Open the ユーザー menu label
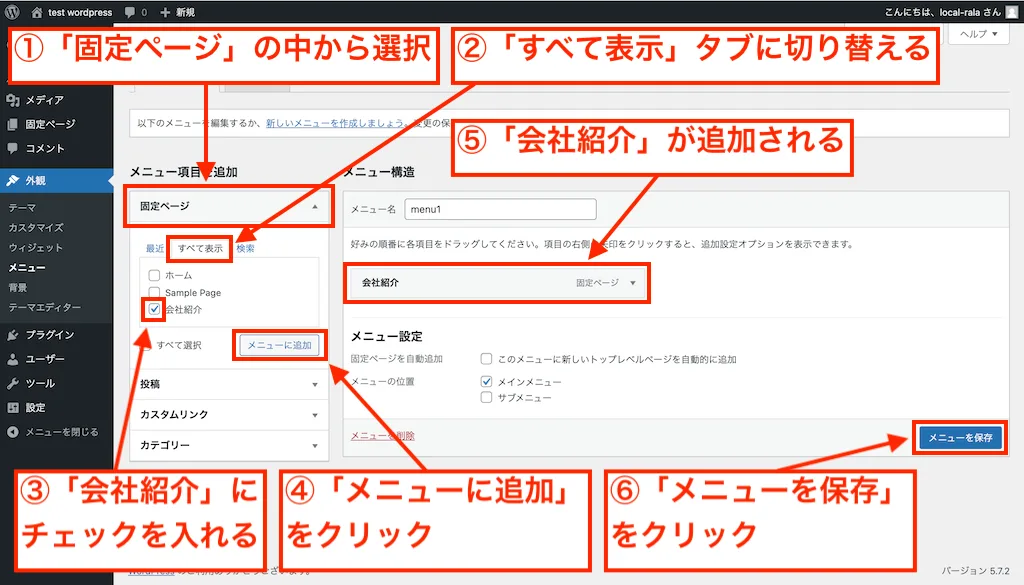 click(45, 359)
